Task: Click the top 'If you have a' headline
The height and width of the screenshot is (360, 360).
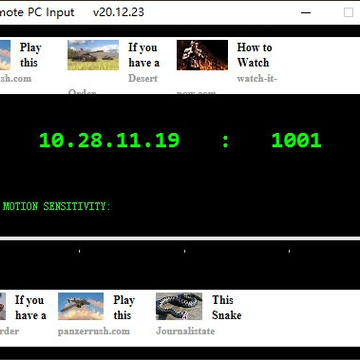Action: click(x=144, y=55)
